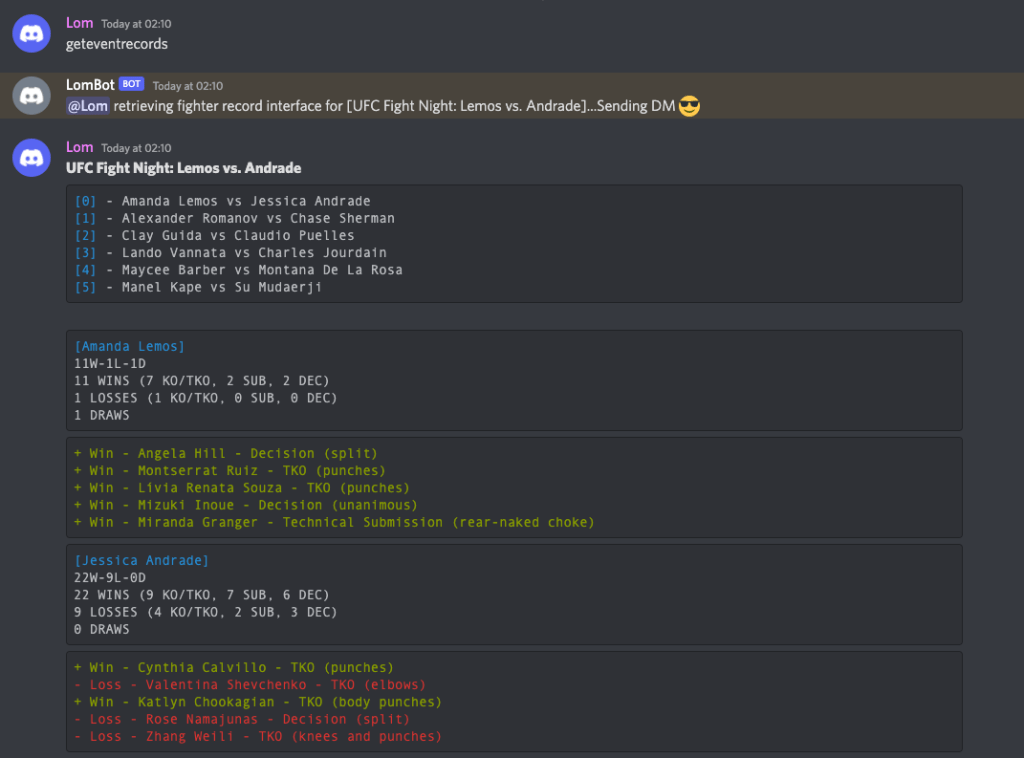Screen dimensions: 1024x758
Task: Click the Win - Angela Hill result line
Action: pyautogui.click(x=225, y=454)
